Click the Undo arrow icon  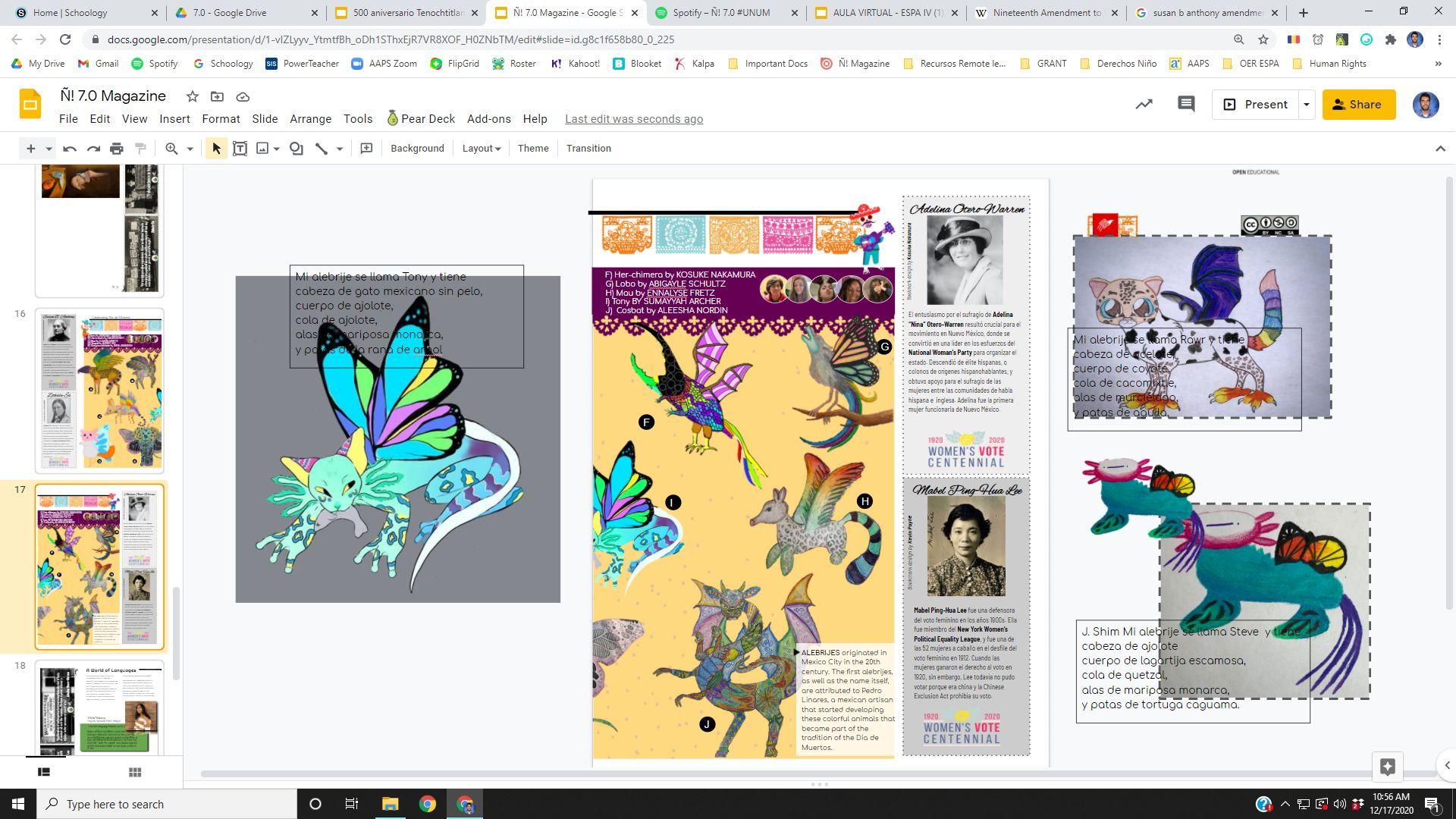70,149
